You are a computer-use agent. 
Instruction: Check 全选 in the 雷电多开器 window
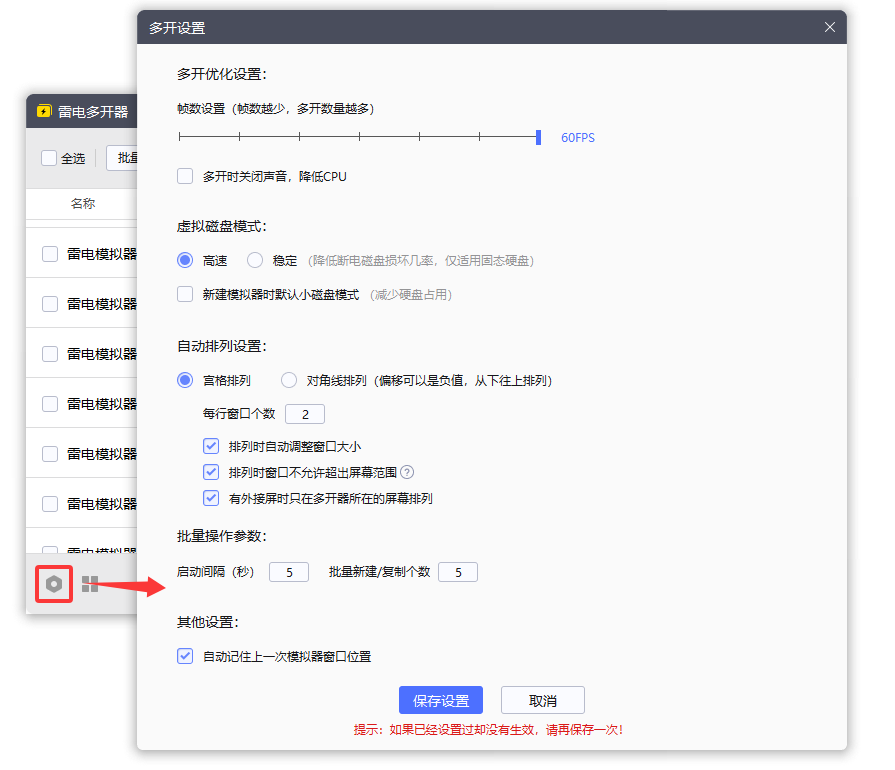(x=49, y=158)
